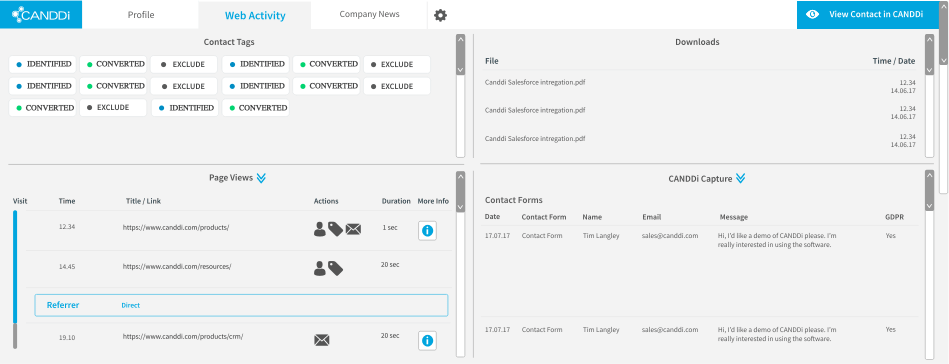Click the Direct referrer link

point(130,305)
